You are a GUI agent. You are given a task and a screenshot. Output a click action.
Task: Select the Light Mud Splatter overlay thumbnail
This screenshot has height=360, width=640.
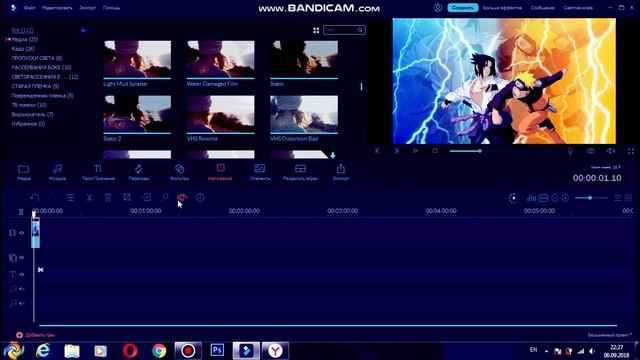(137, 60)
